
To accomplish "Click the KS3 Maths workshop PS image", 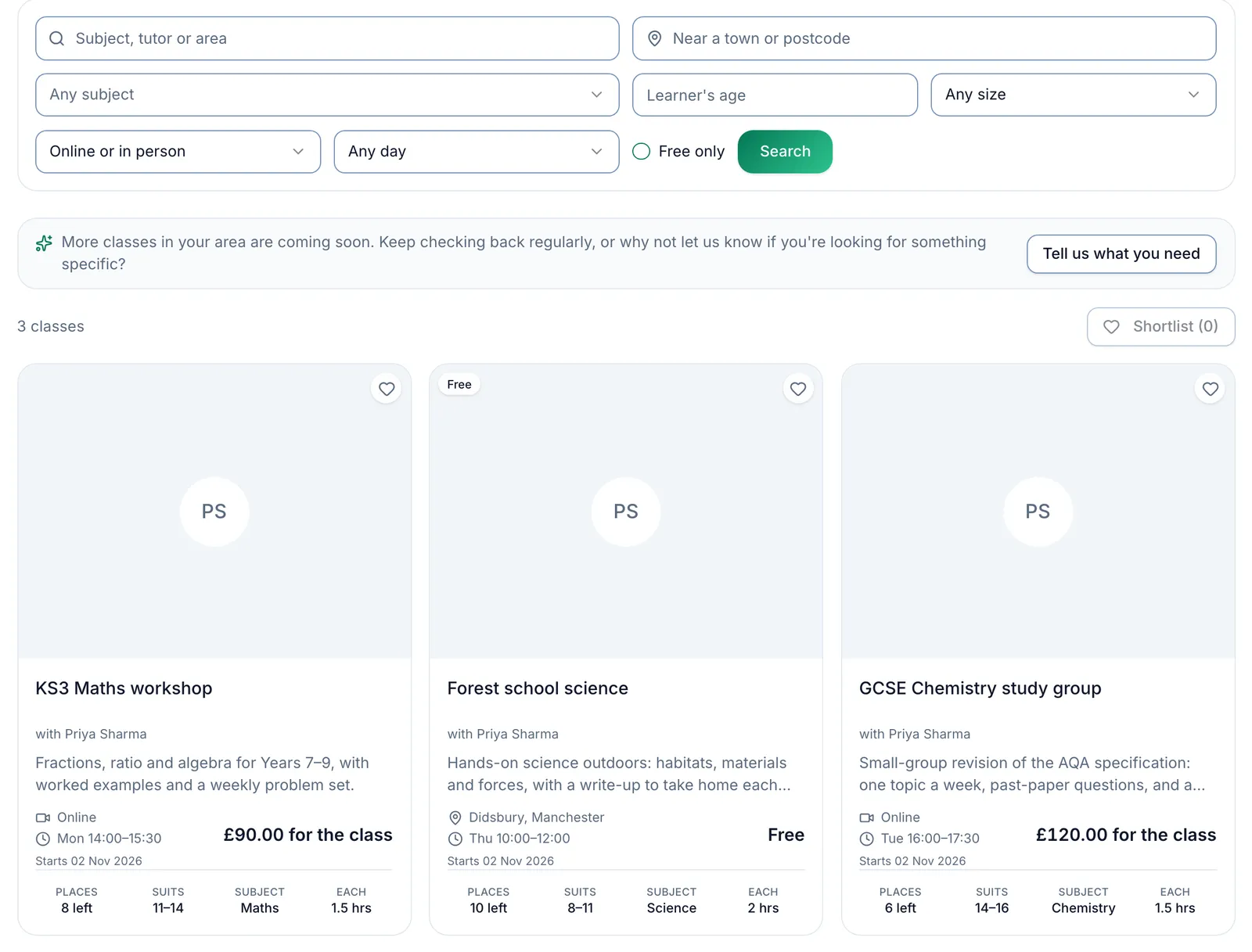I will [x=214, y=511].
